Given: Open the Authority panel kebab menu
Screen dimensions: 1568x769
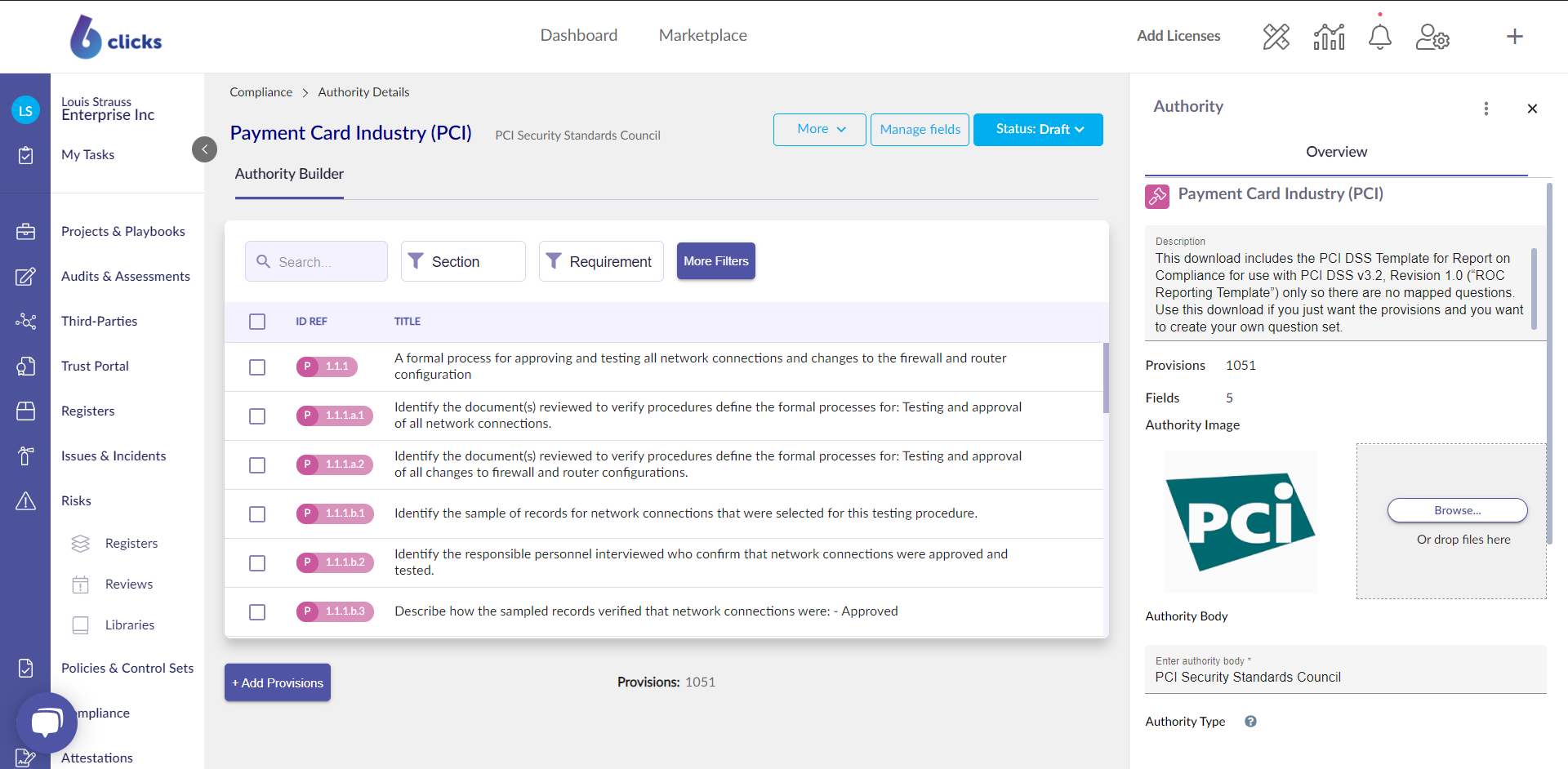Looking at the screenshot, I should pyautogui.click(x=1486, y=109).
